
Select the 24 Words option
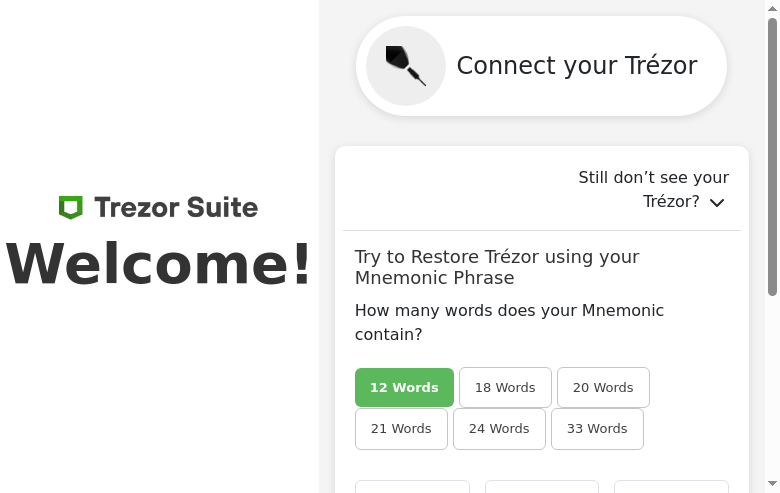pyautogui.click(x=499, y=428)
